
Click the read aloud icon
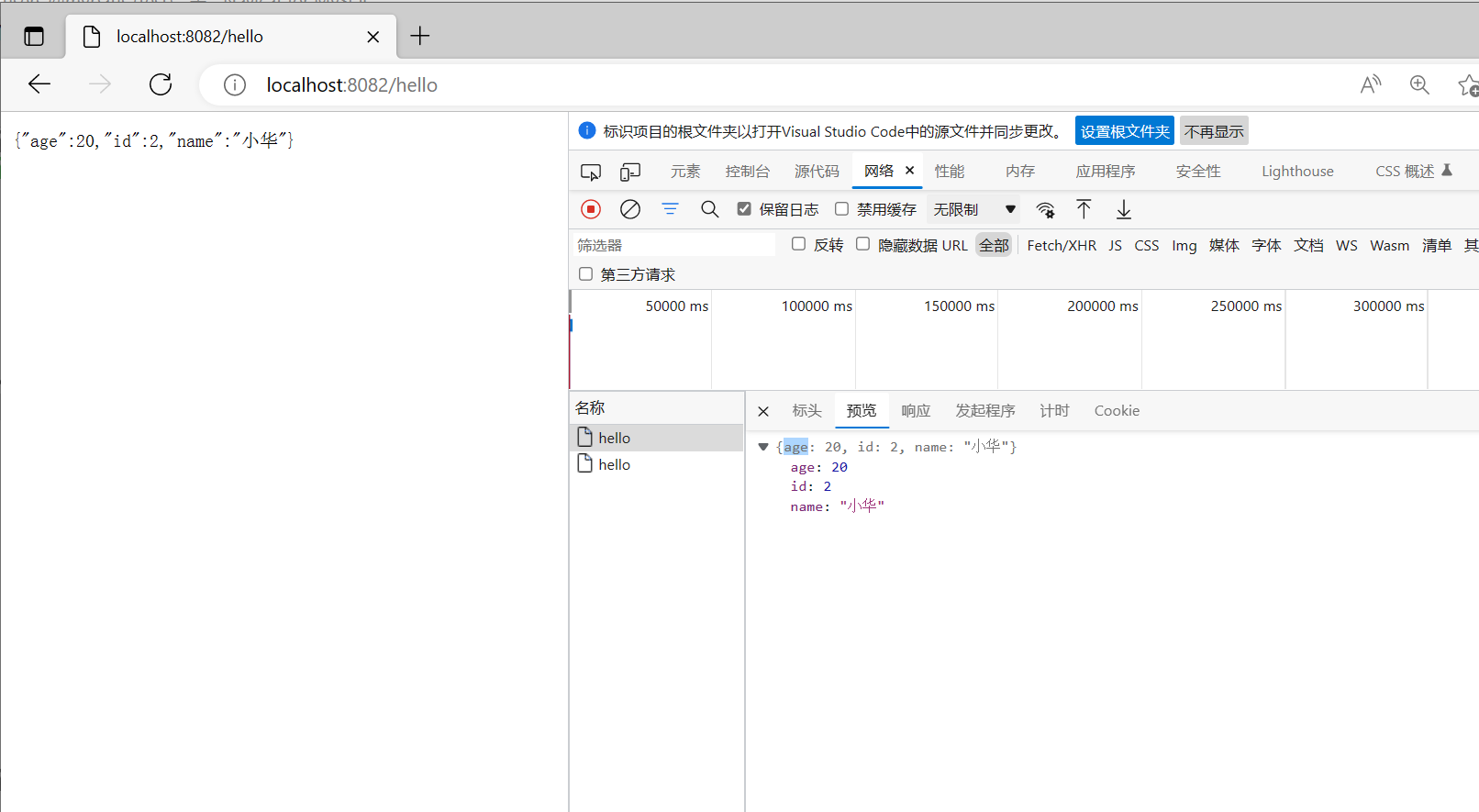click(1371, 84)
